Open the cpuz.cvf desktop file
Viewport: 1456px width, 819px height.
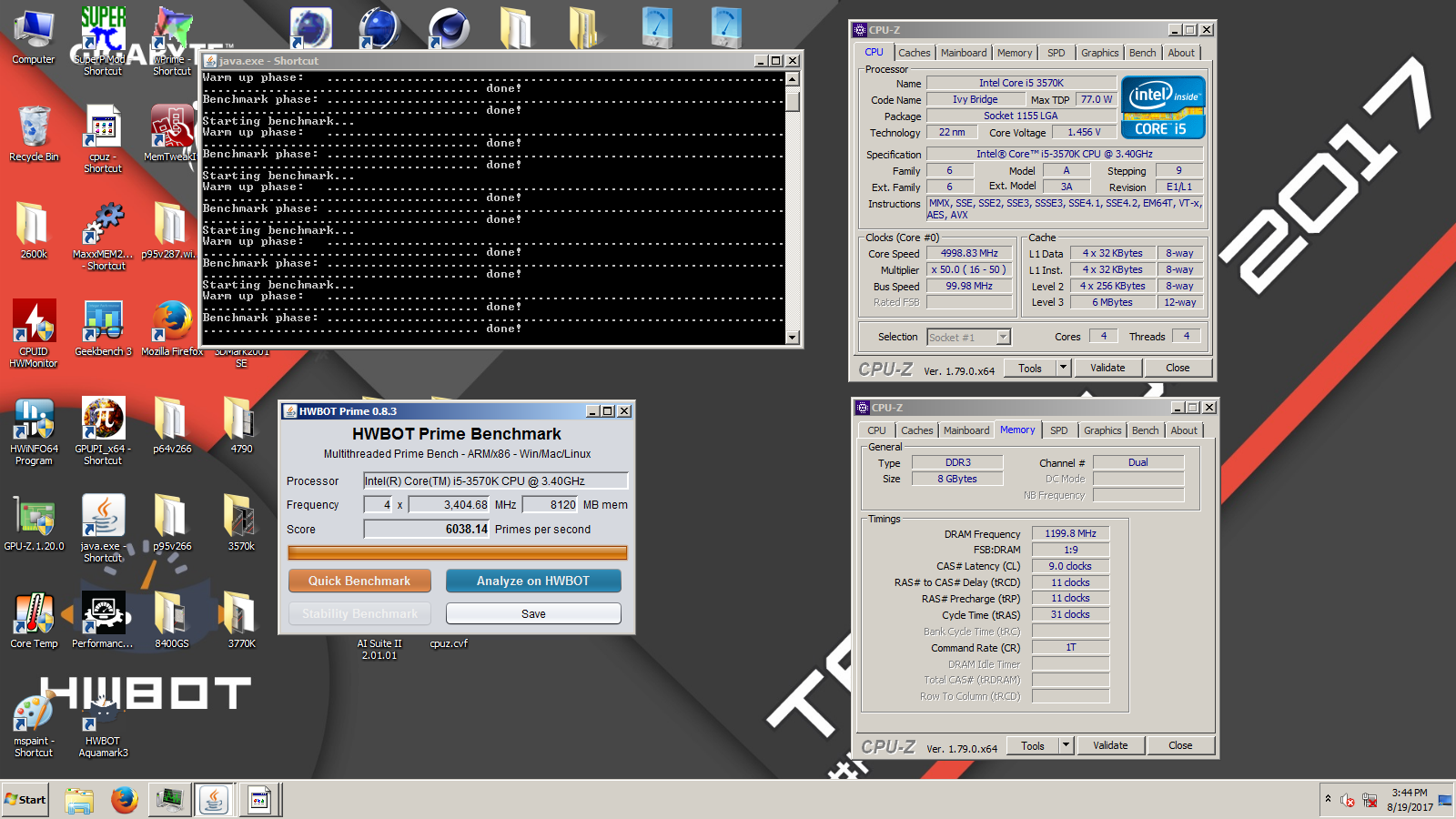pyautogui.click(x=449, y=643)
